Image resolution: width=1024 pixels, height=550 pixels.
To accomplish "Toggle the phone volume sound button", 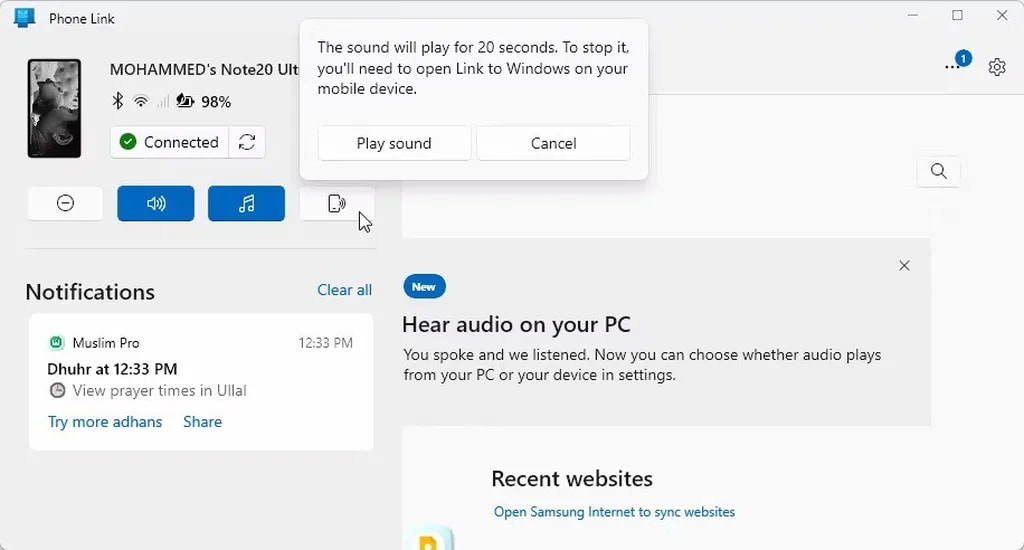I will point(156,203).
